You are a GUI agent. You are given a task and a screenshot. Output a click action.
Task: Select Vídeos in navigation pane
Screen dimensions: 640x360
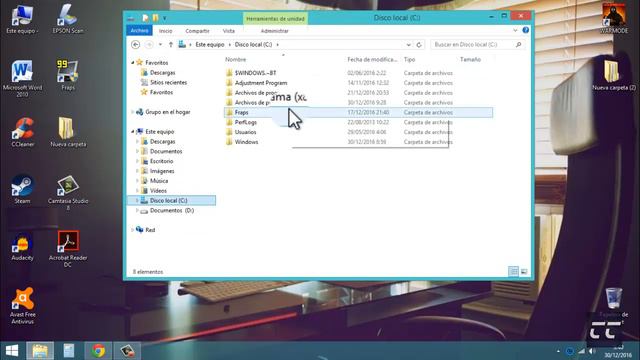[154, 191]
